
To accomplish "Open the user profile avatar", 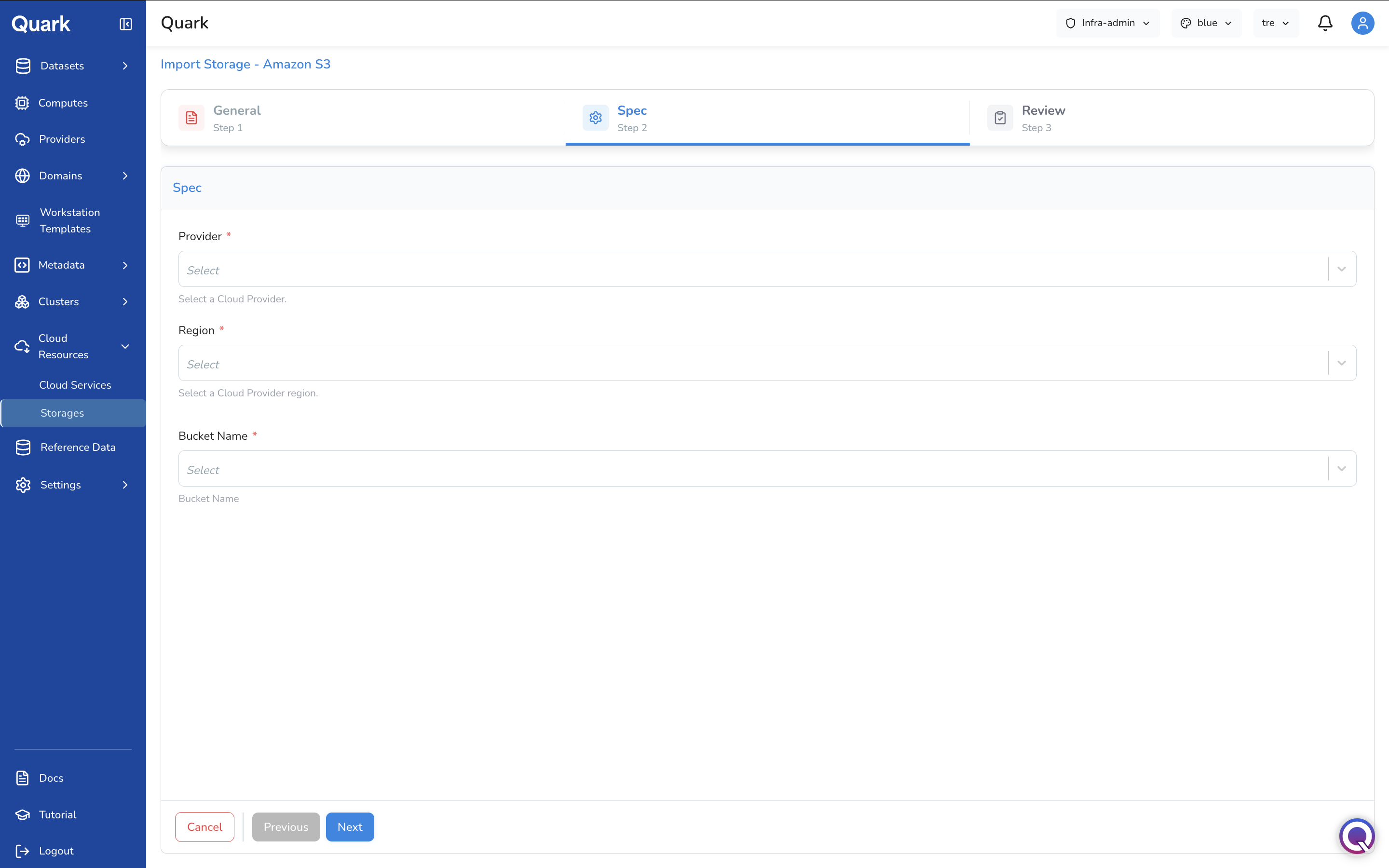I will [1362, 23].
